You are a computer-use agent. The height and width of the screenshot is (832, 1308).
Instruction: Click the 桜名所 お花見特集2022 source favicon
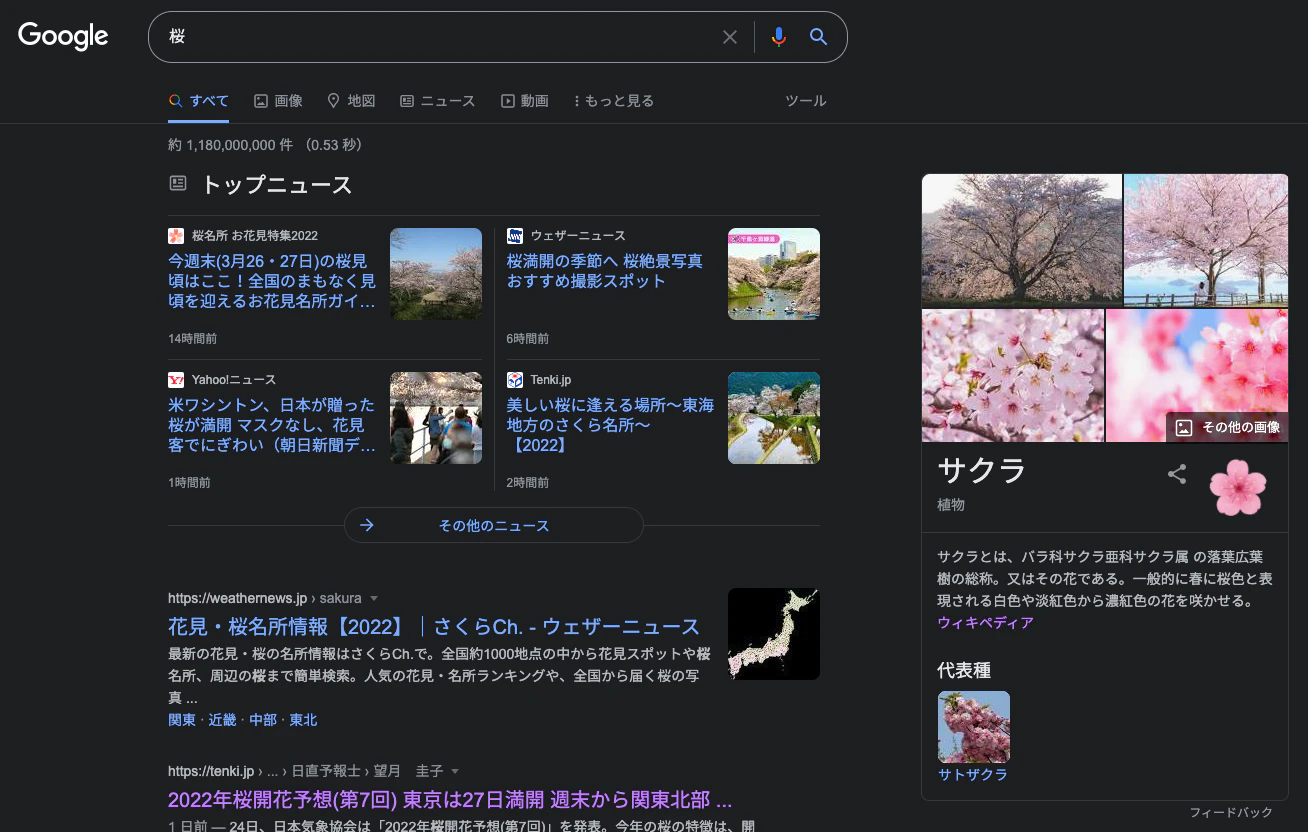click(176, 236)
